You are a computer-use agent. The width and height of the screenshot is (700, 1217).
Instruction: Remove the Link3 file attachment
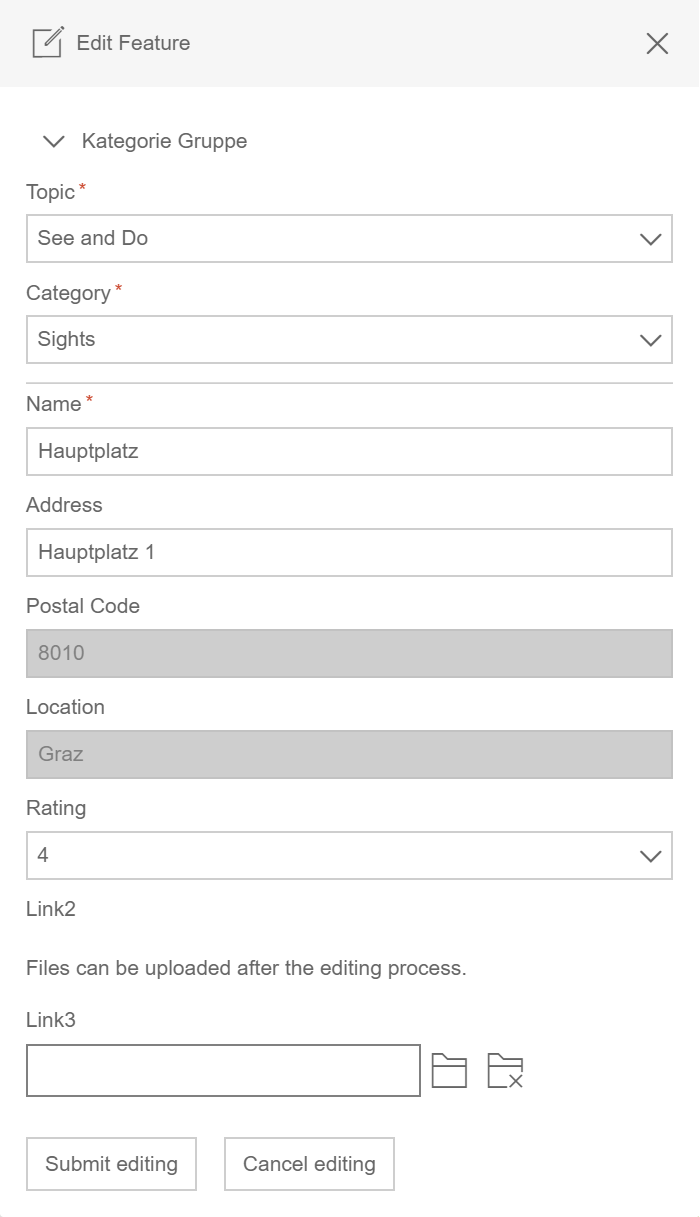click(x=506, y=1070)
